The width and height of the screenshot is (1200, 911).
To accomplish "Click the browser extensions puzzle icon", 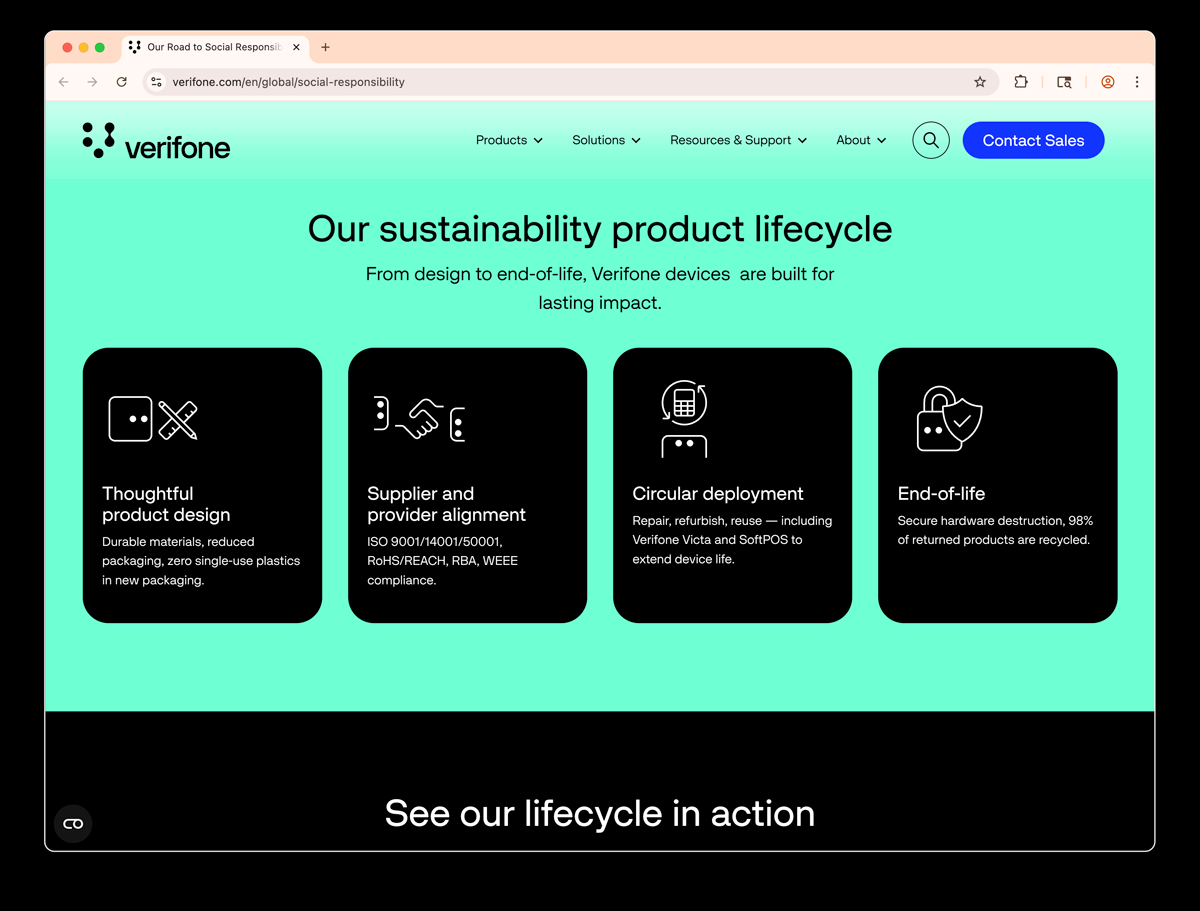I will pos(1020,82).
